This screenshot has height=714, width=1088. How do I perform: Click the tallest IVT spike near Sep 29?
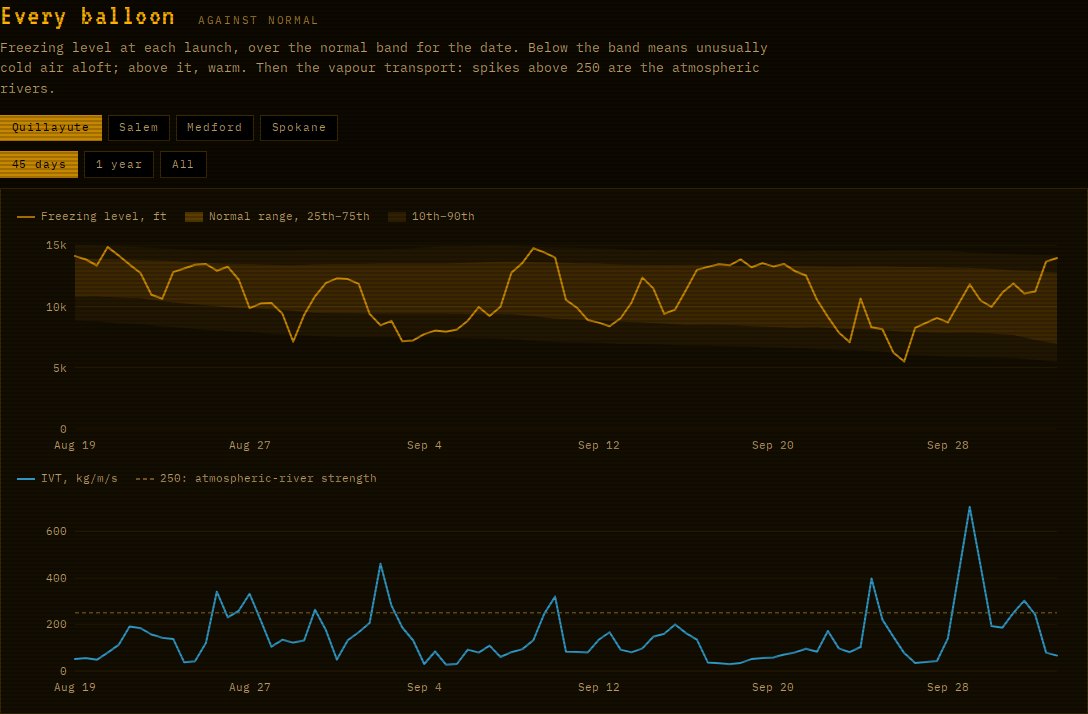coord(969,508)
